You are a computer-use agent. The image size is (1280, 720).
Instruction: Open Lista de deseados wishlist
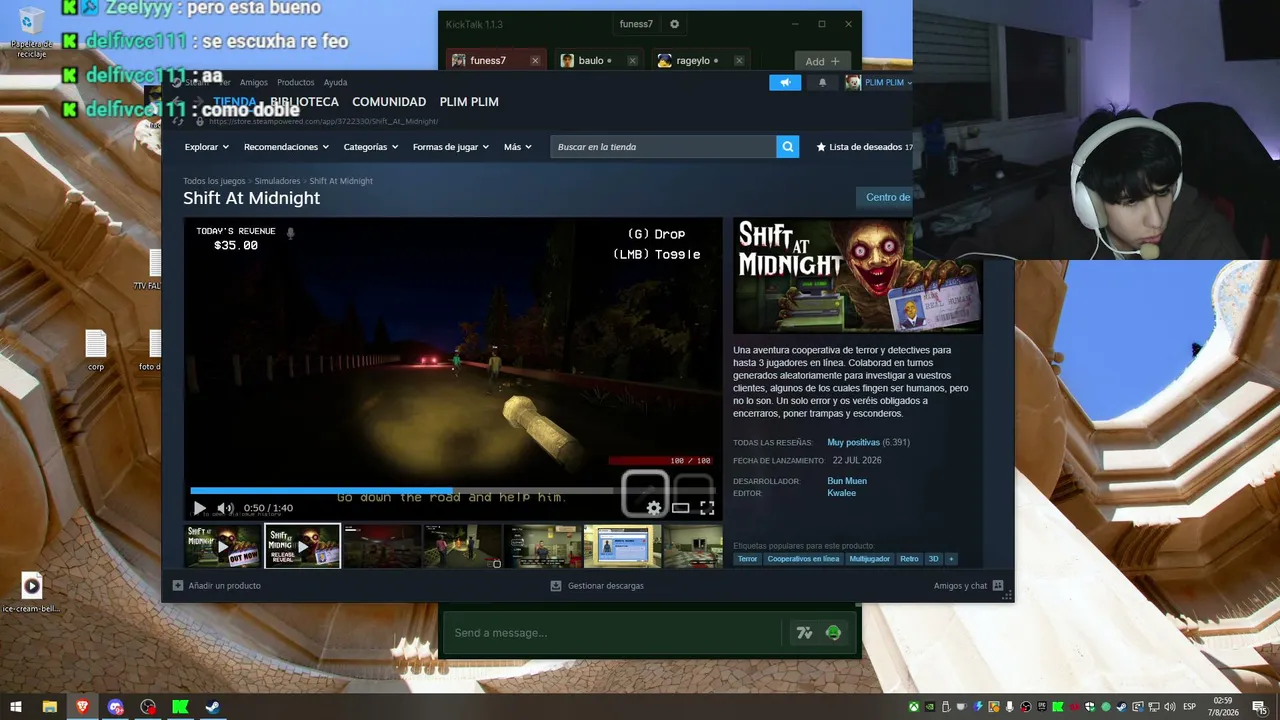click(x=864, y=147)
